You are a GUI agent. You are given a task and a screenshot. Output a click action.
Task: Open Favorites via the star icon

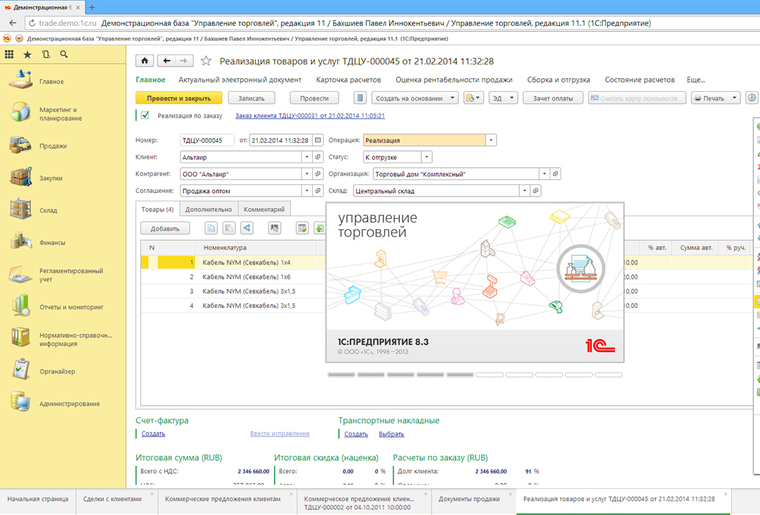[x=27, y=54]
